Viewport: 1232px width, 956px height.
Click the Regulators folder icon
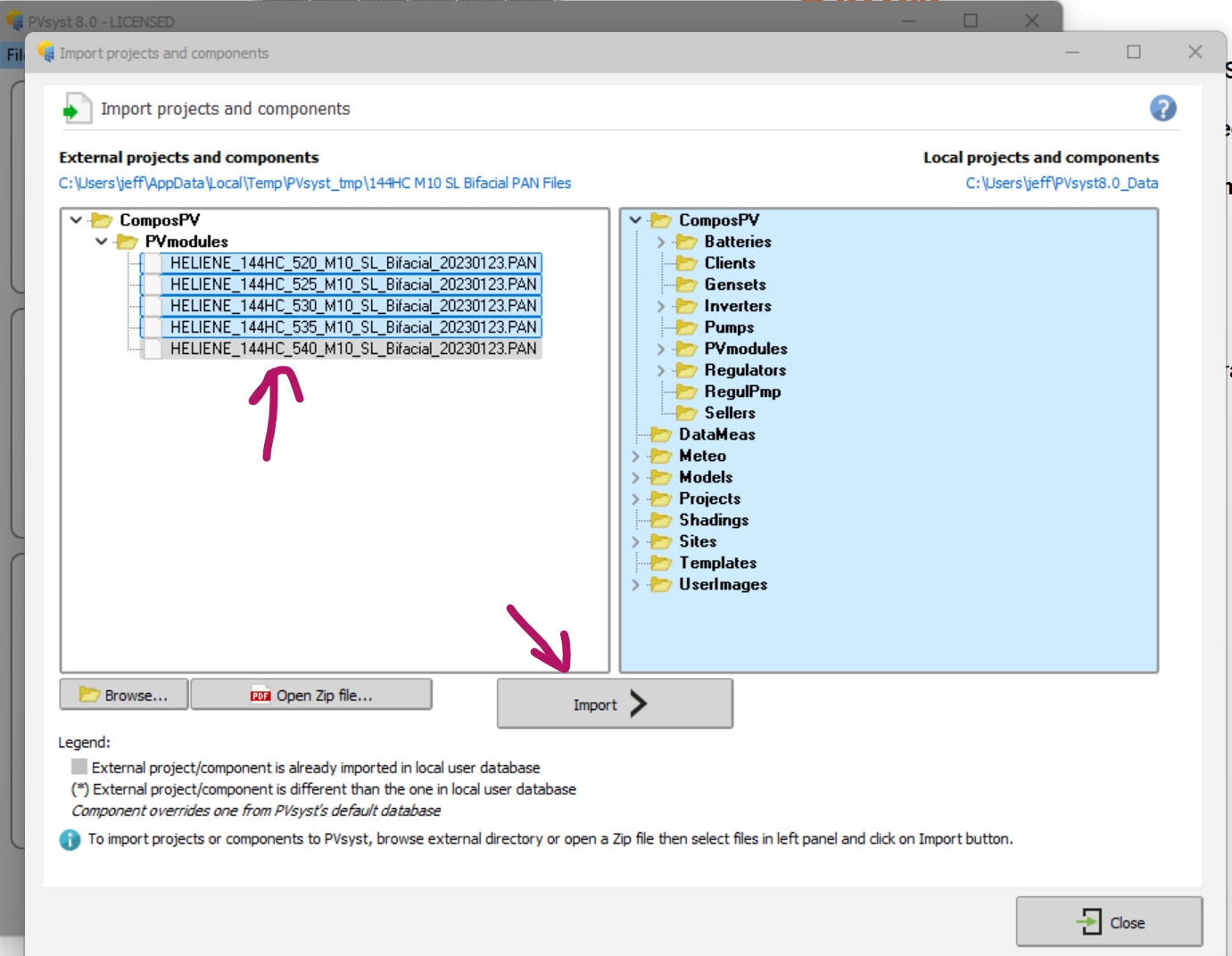tap(686, 370)
